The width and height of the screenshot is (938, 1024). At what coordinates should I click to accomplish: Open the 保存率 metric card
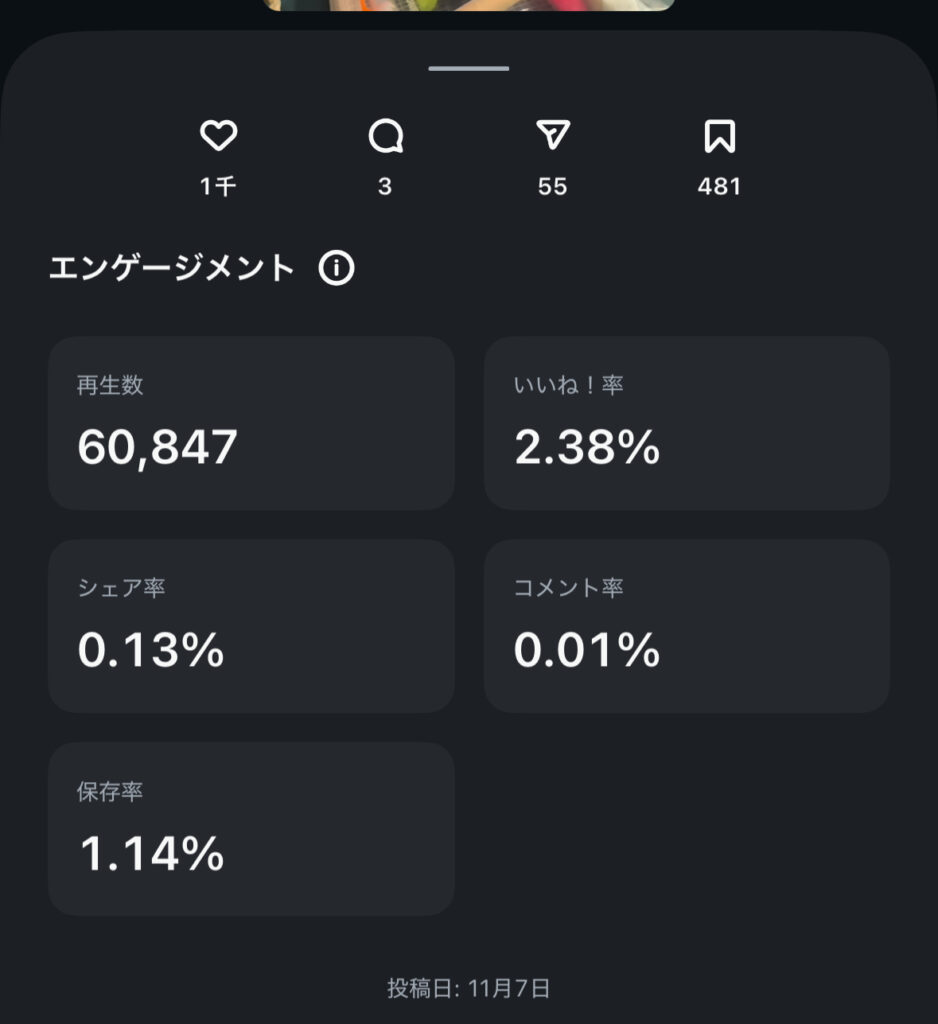pyautogui.click(x=251, y=828)
